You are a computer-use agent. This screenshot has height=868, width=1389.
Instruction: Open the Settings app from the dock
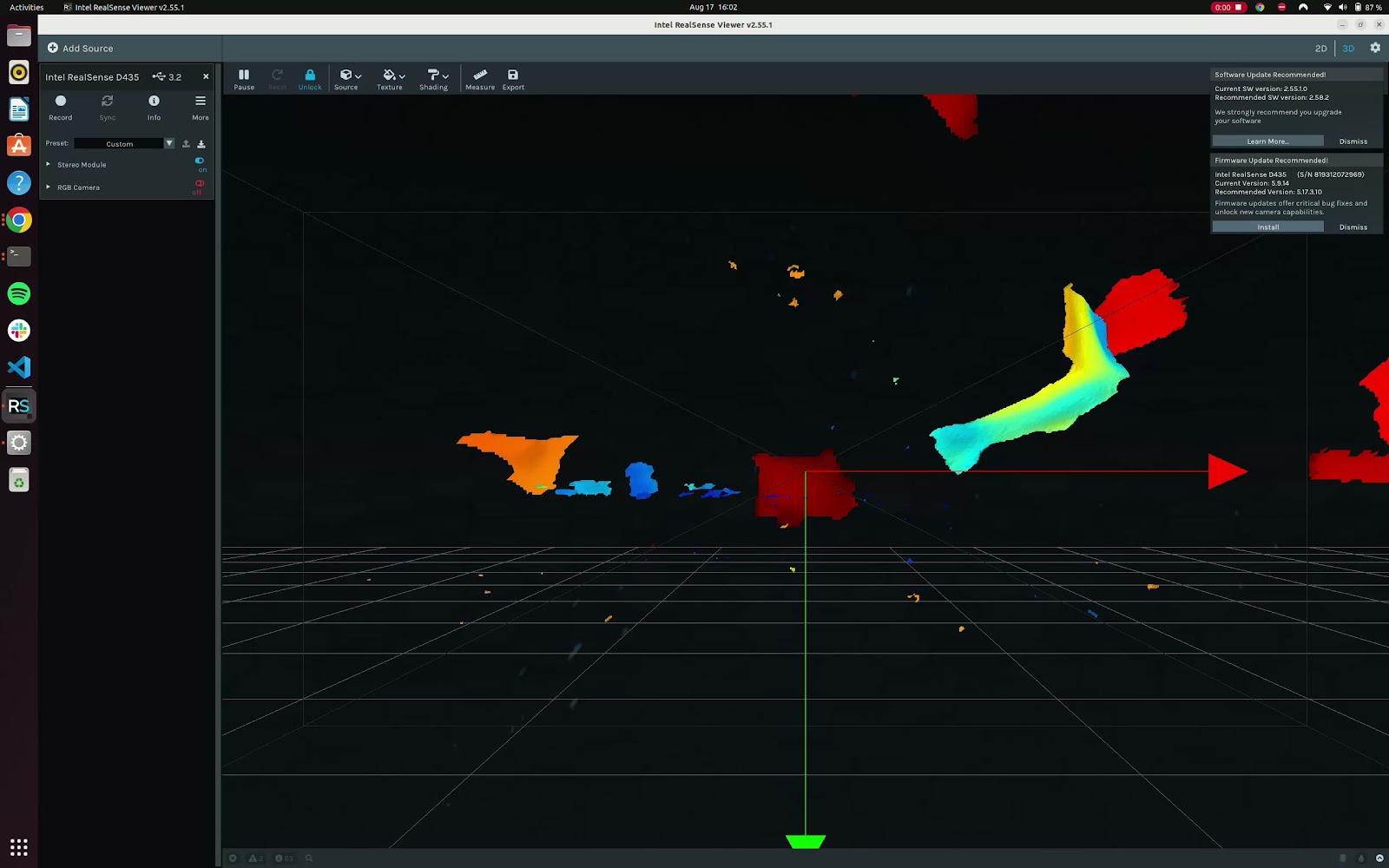click(x=19, y=443)
